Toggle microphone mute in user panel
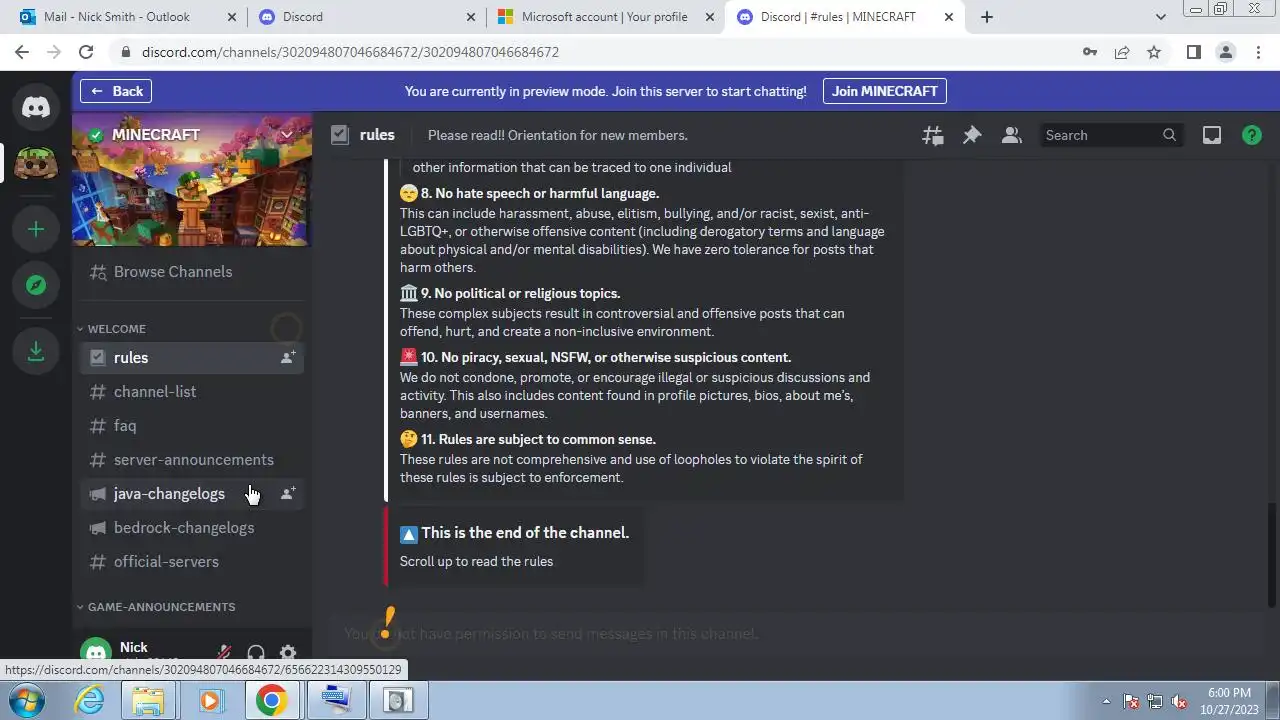Viewport: 1280px width, 720px height. 224,653
